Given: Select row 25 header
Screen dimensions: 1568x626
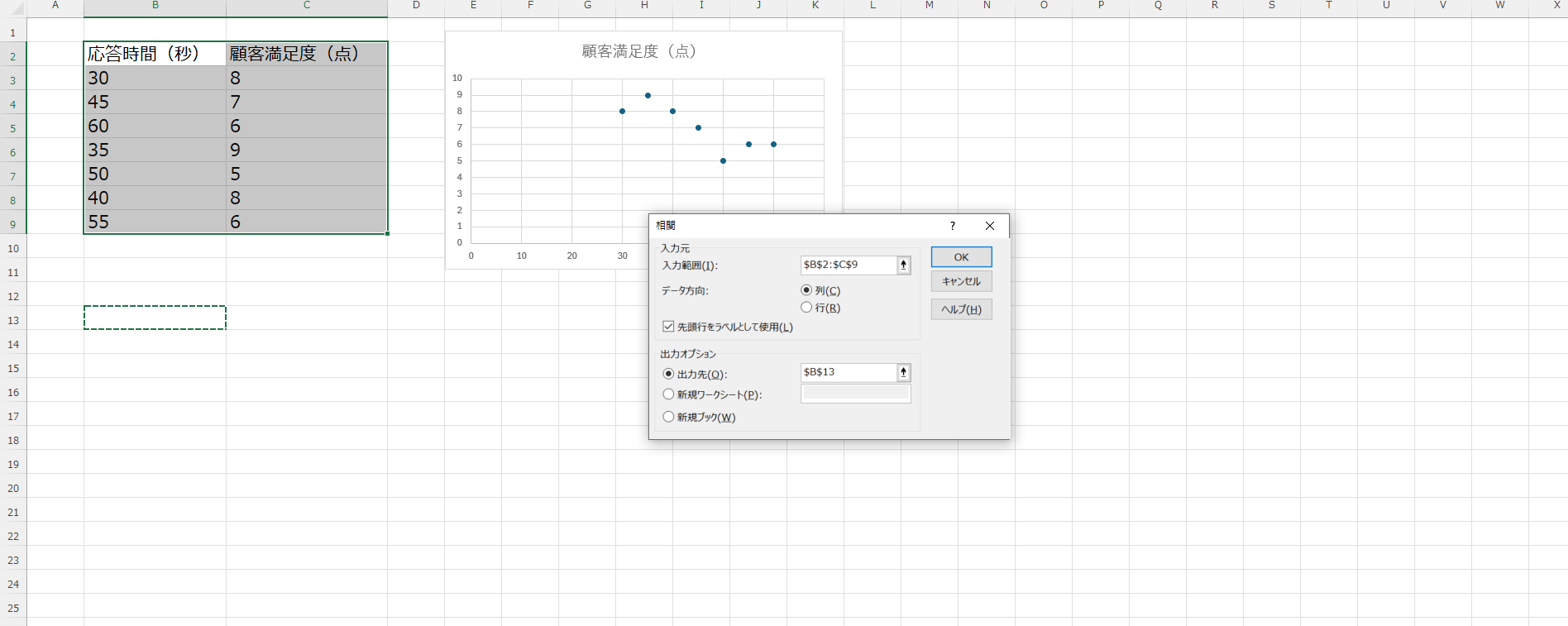Looking at the screenshot, I should pyautogui.click(x=13, y=608).
